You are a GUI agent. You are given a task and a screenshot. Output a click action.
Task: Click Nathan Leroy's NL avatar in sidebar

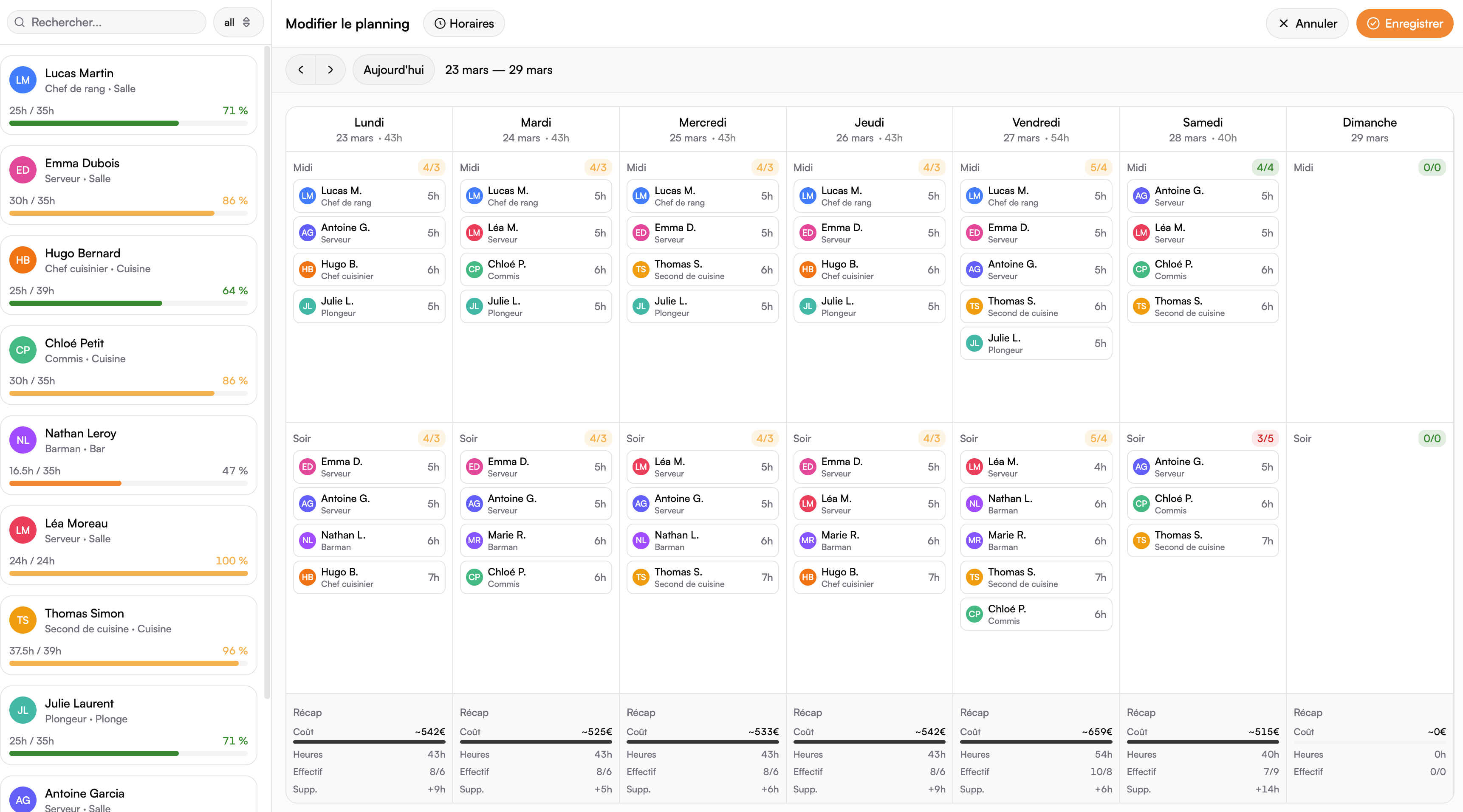(x=23, y=440)
